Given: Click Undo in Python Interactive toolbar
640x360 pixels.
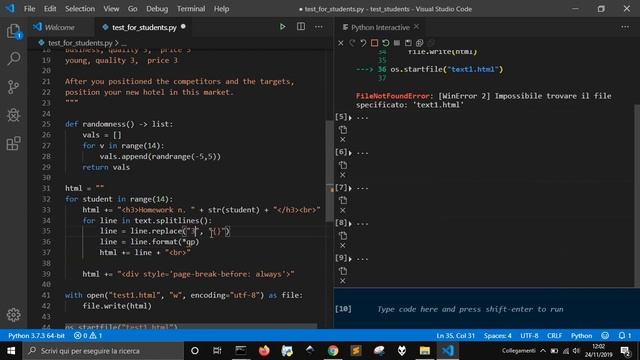Looking at the screenshot, I should point(363,43).
